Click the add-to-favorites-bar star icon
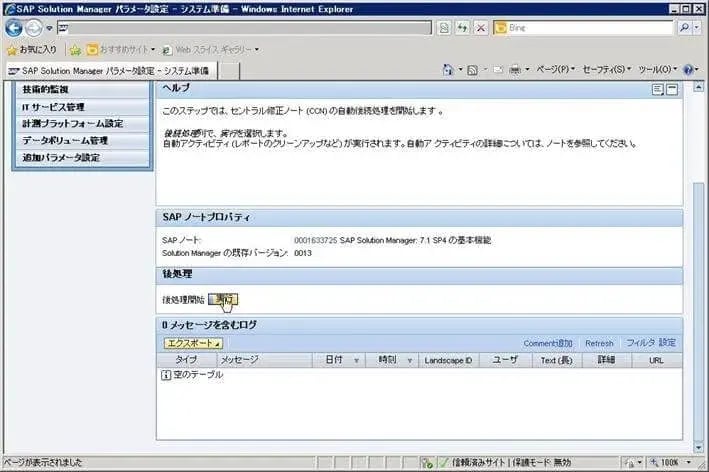This screenshot has height=472, width=709. (75, 50)
